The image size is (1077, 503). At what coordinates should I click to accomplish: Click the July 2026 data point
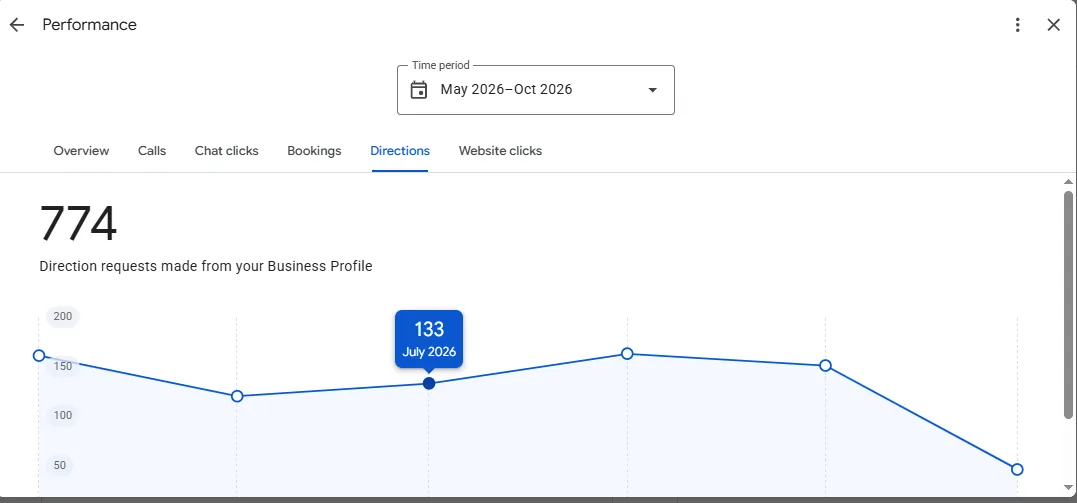pyautogui.click(x=429, y=383)
